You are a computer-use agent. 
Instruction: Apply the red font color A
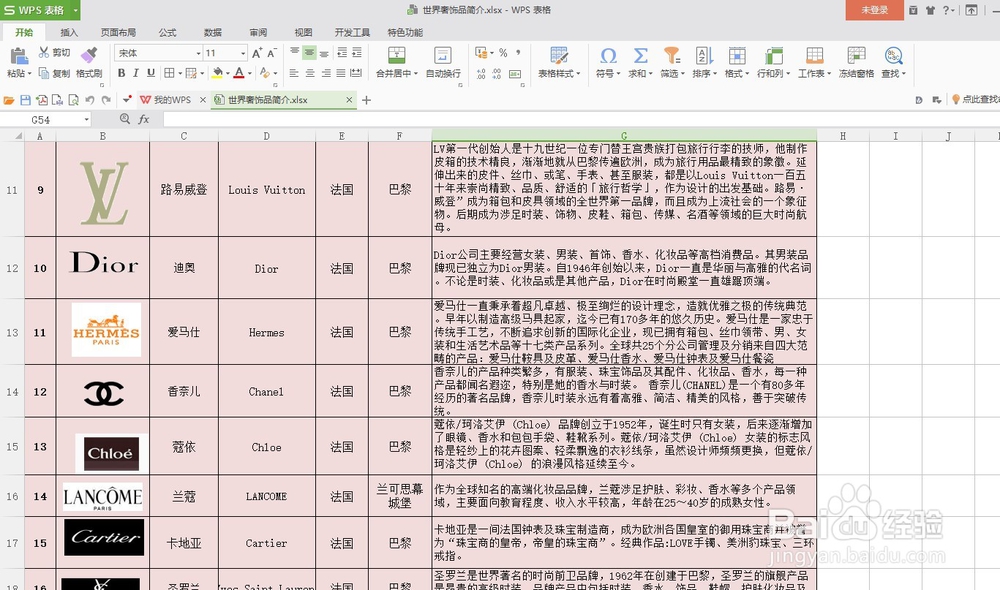tap(239, 73)
